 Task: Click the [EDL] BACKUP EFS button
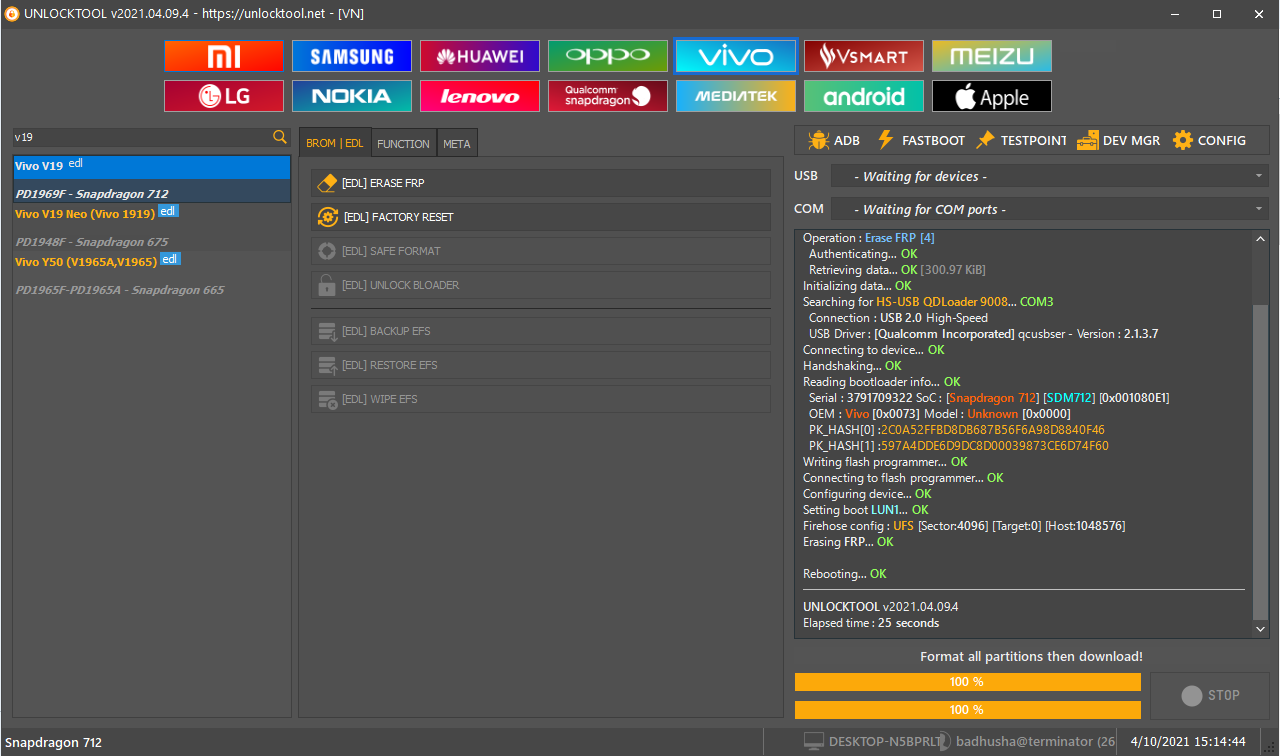click(x=541, y=331)
